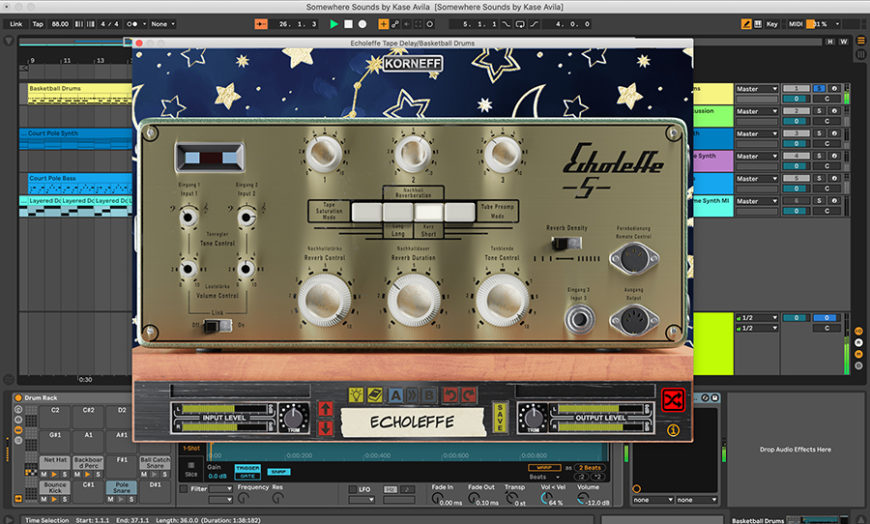Viewport: 870px width, 524px height.
Task: Play the Backboard Perc pad preview
Action: coord(88,475)
